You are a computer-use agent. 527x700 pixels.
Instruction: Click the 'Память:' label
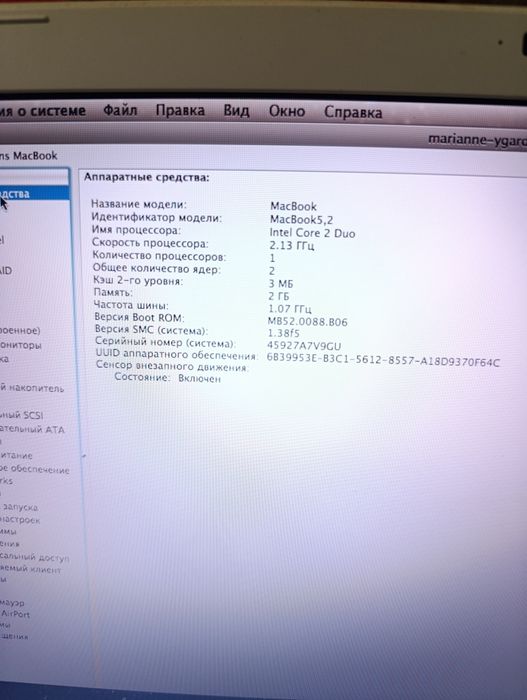coord(113,292)
